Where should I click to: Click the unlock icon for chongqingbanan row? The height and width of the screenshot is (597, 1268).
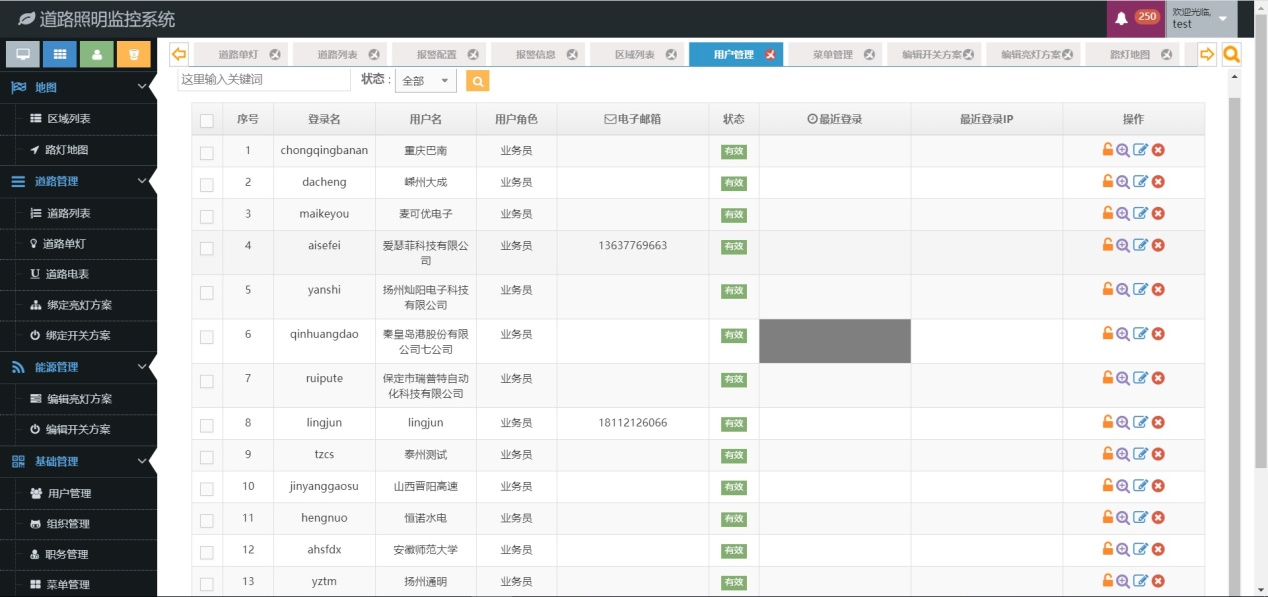pos(1107,150)
